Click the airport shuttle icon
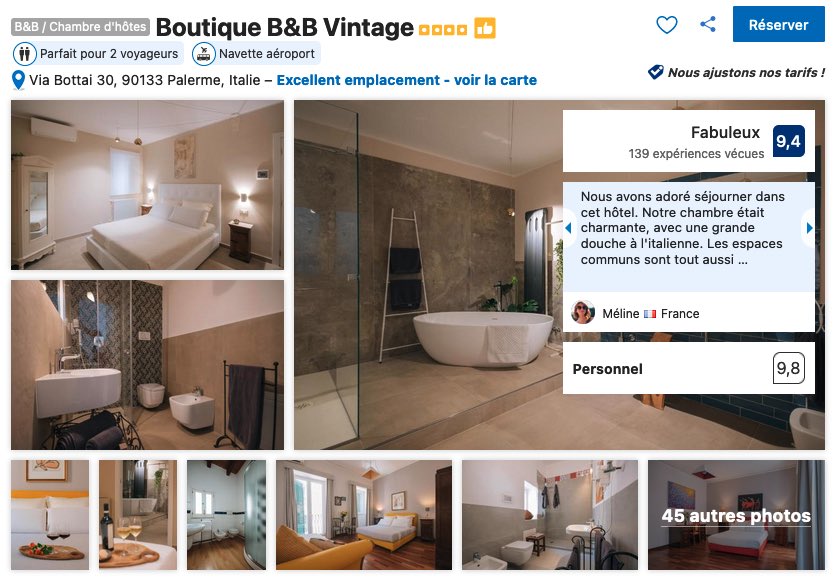The height and width of the screenshot is (580, 835). pyautogui.click(x=203, y=54)
